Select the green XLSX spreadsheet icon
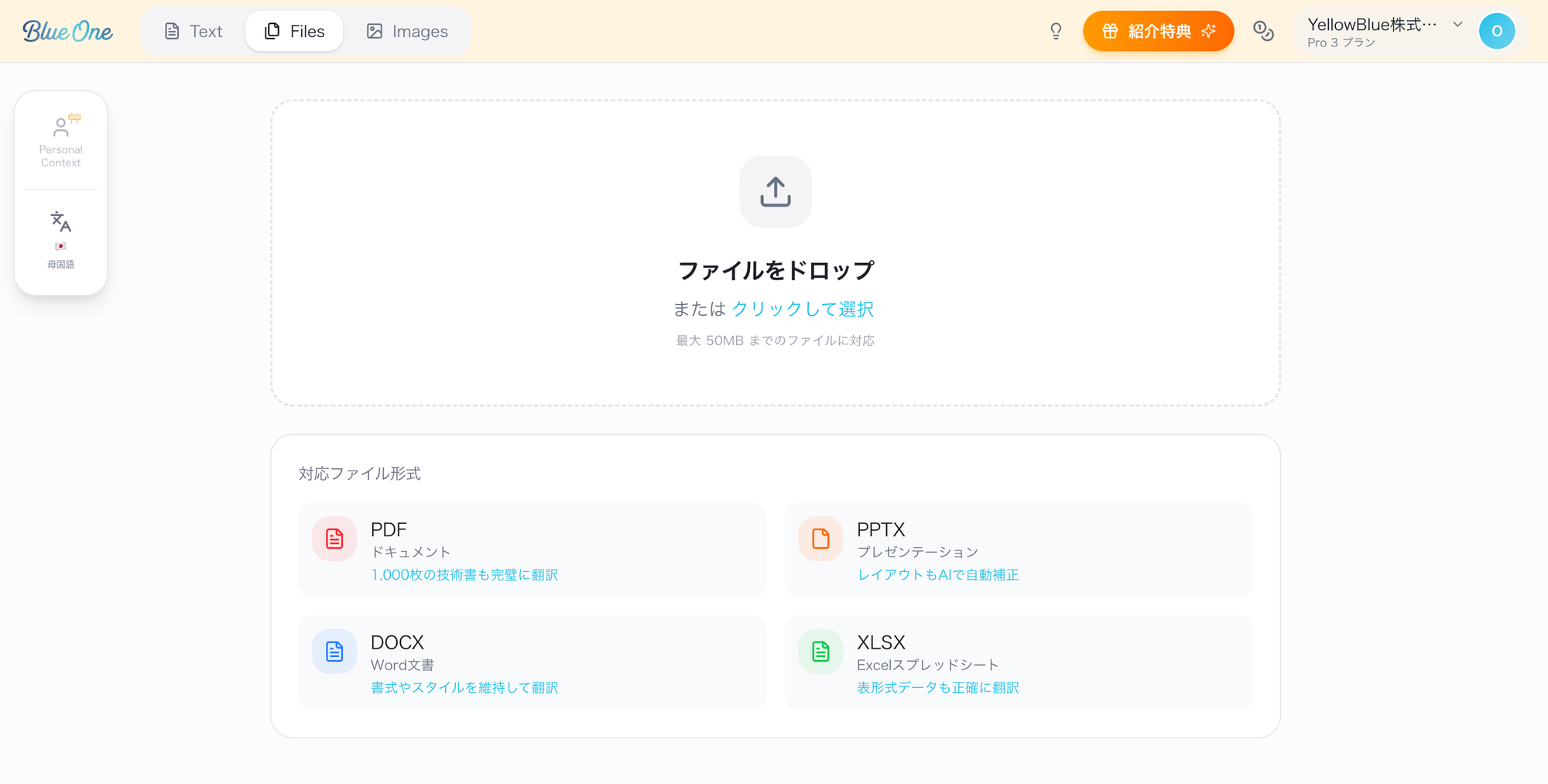1548x784 pixels. tap(820, 651)
